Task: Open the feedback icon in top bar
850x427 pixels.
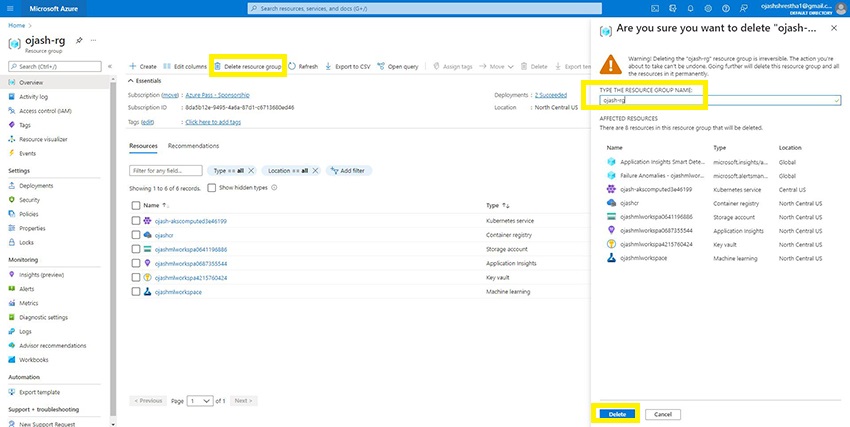Action: pos(743,9)
